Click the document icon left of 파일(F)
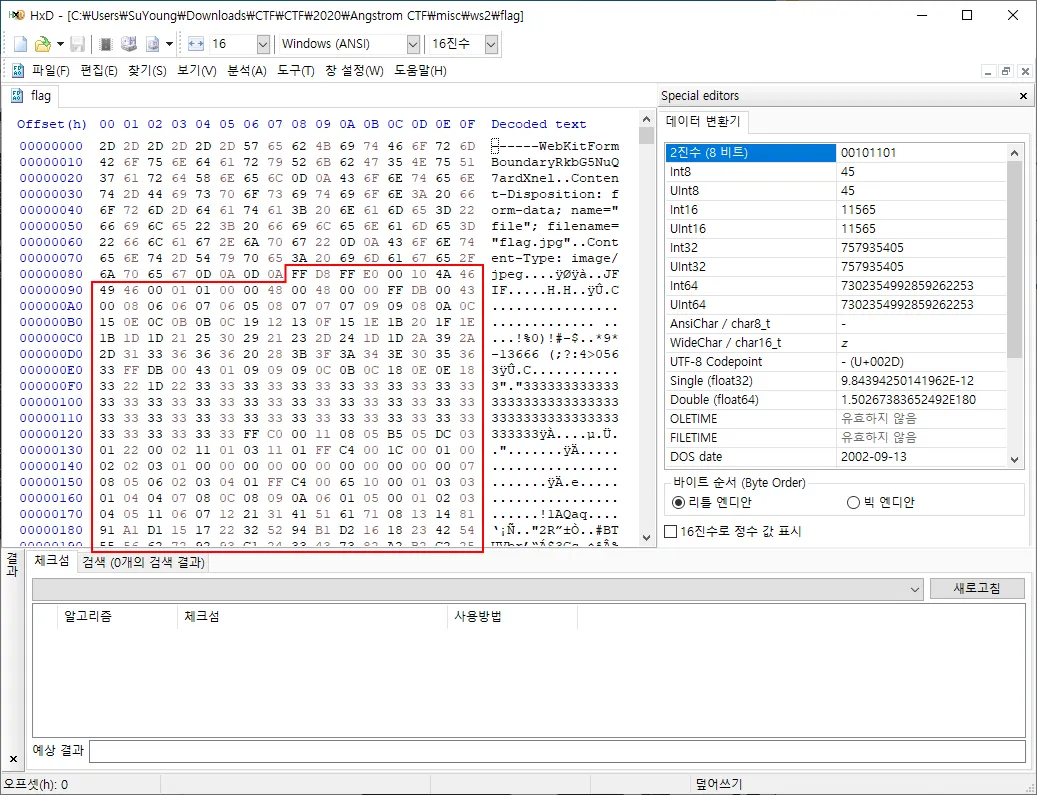This screenshot has width=1037, height=795. pos(18,71)
